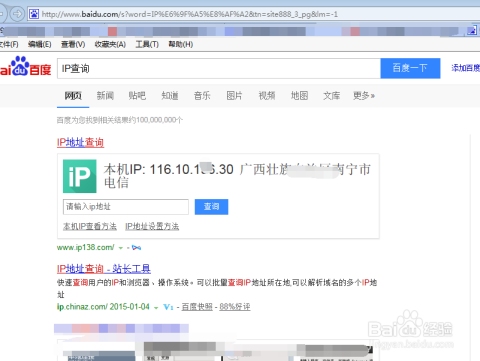Click the Baidu logo

pos(26,66)
